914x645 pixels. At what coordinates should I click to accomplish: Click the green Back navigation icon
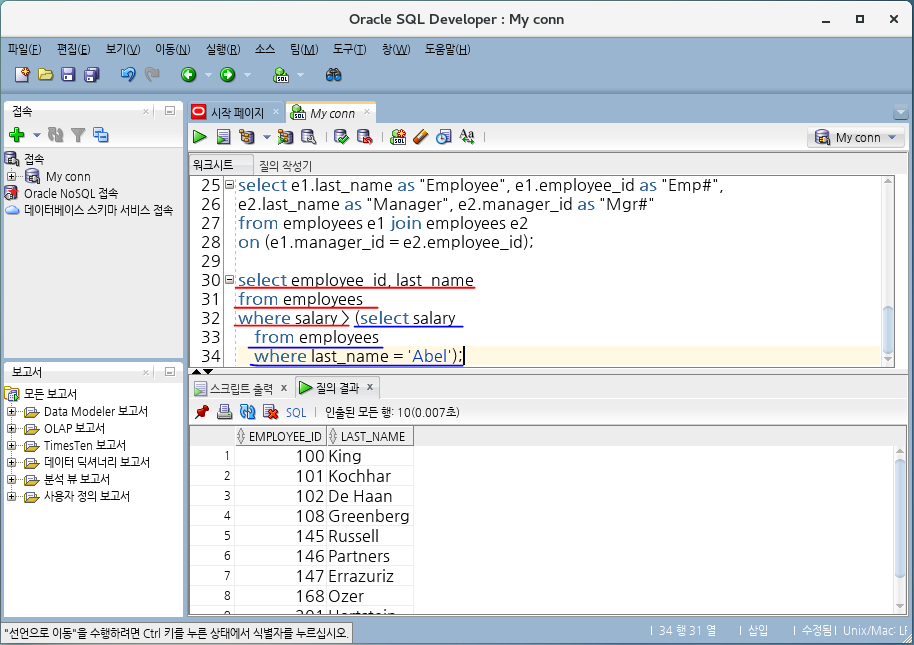tap(188, 75)
